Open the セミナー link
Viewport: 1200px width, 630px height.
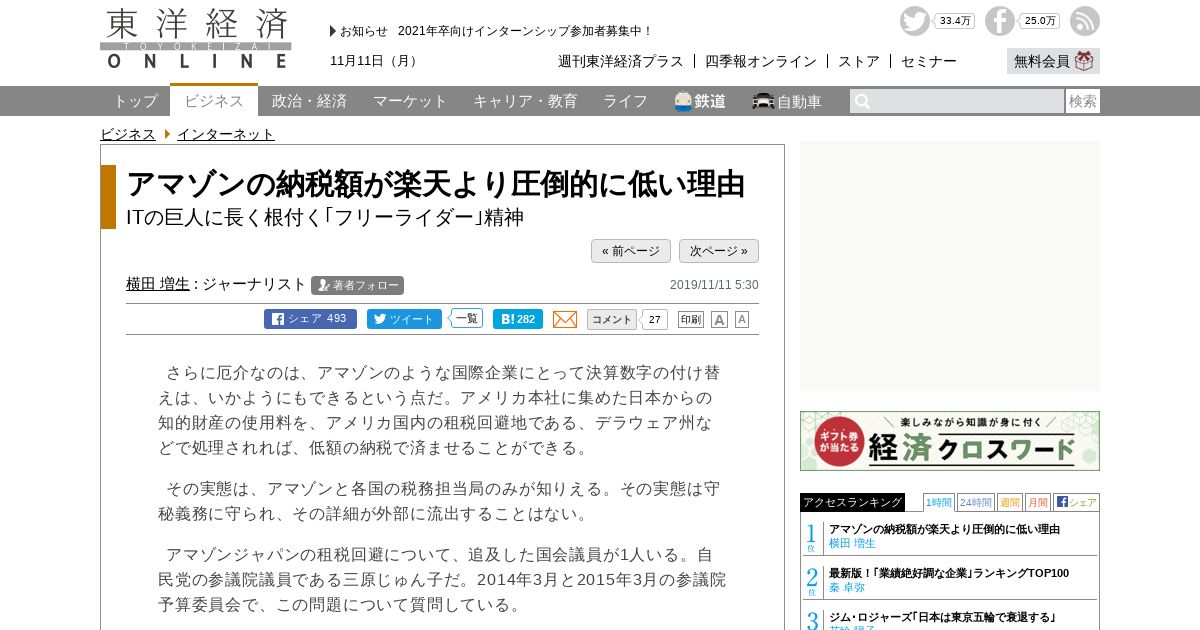929,61
